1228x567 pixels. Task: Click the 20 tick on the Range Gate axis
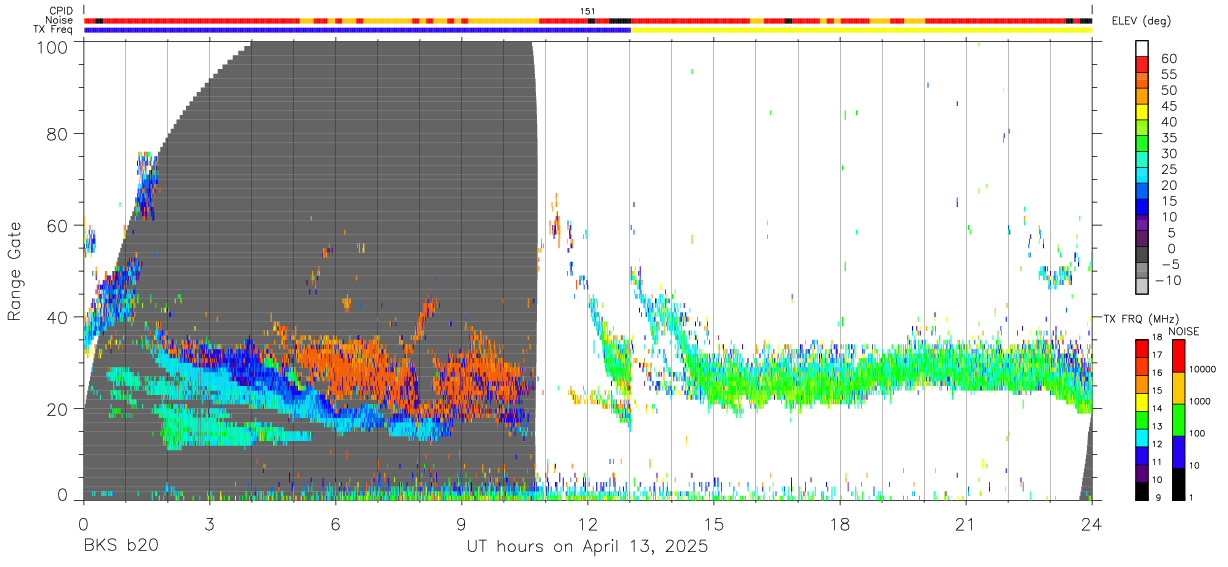(x=59, y=409)
